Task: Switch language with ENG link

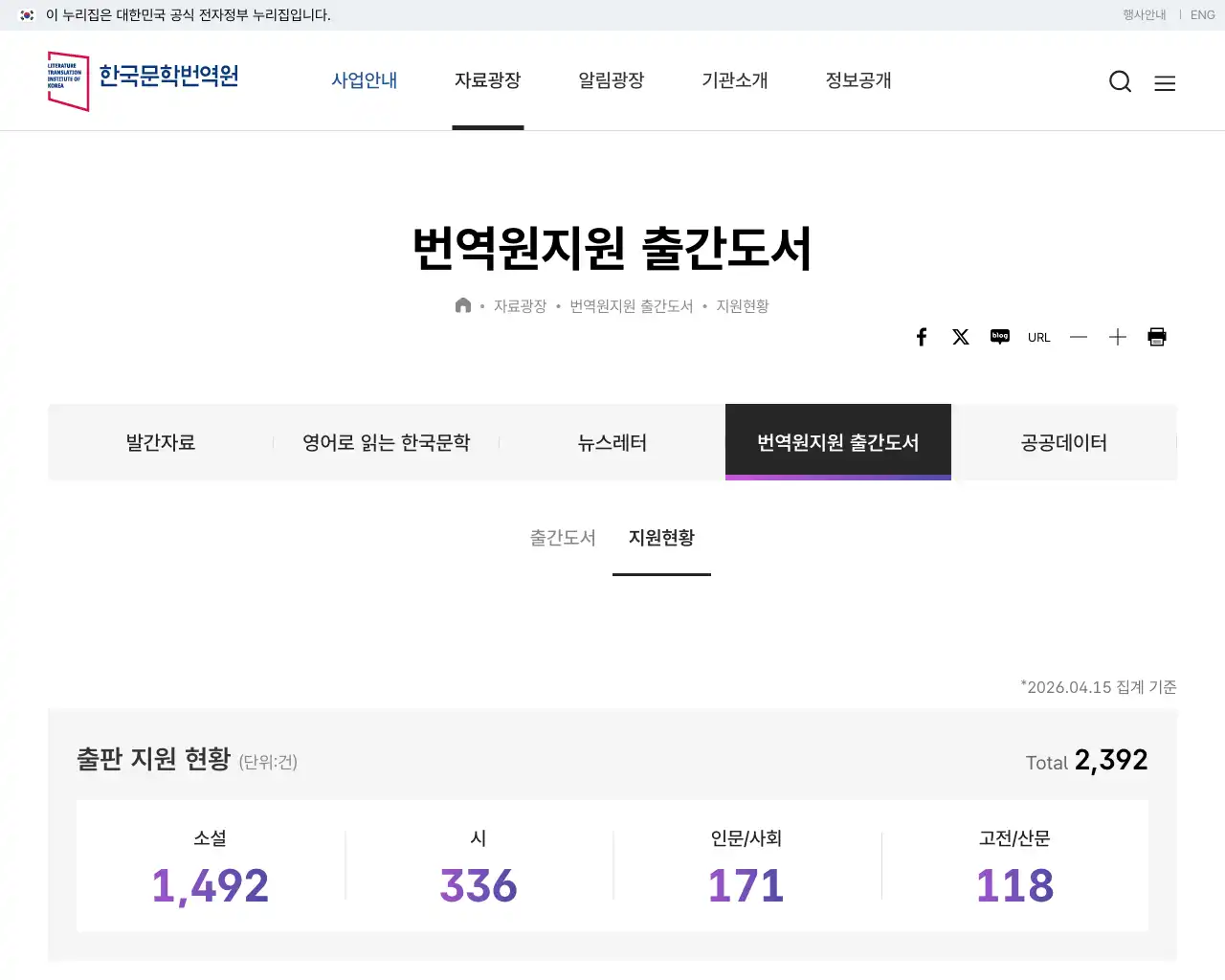Action: pyautogui.click(x=1203, y=15)
